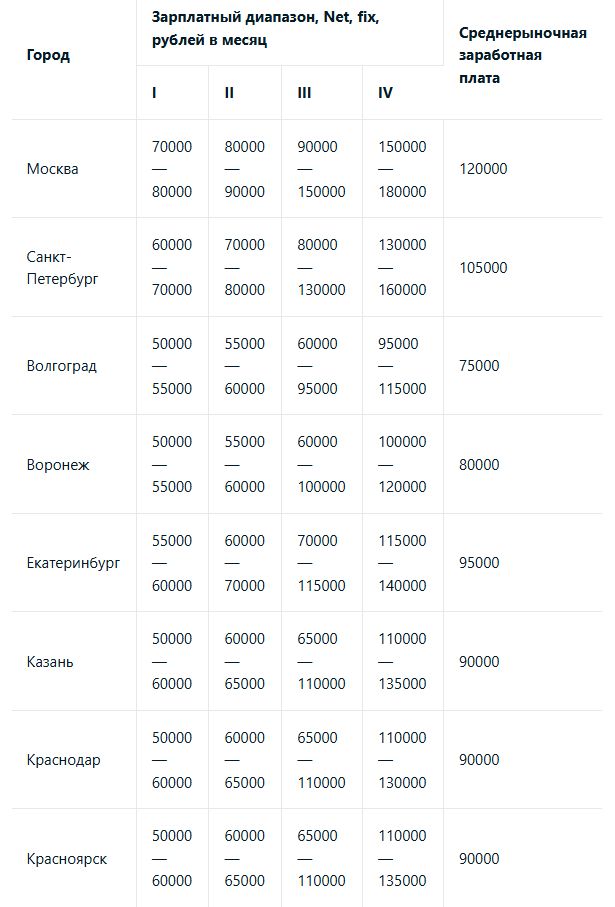Image resolution: width=615 pixels, height=907 pixels.
Task: Select the "Екатеринбург" city cell
Action: pyautogui.click(x=73, y=563)
